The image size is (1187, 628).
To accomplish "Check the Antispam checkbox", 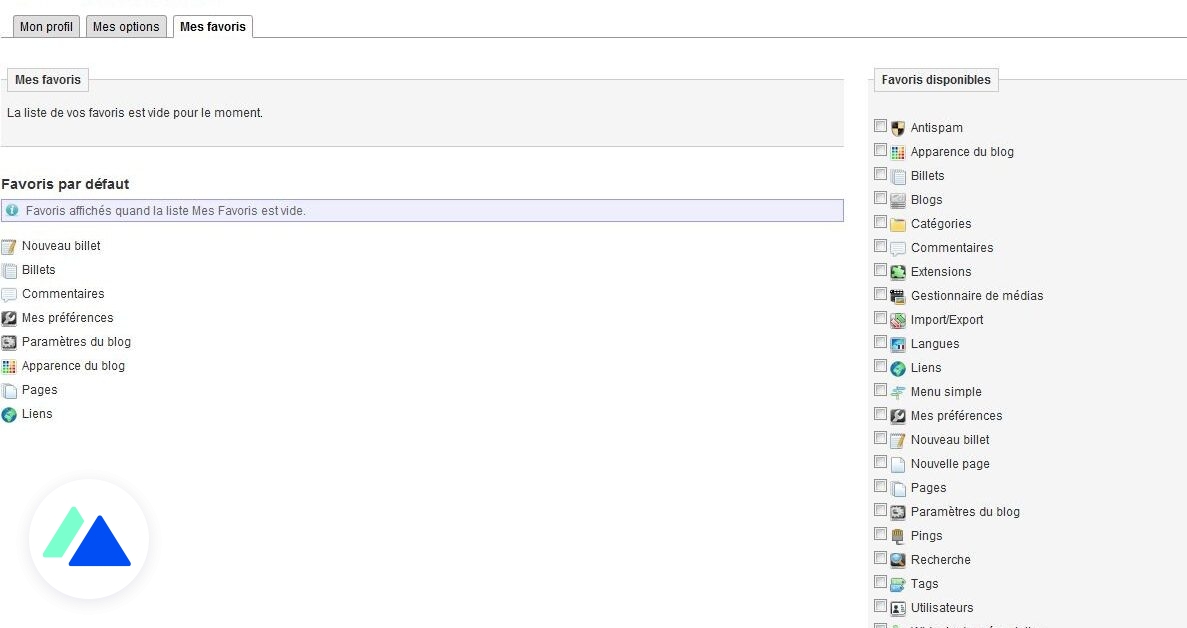I will click(x=881, y=125).
